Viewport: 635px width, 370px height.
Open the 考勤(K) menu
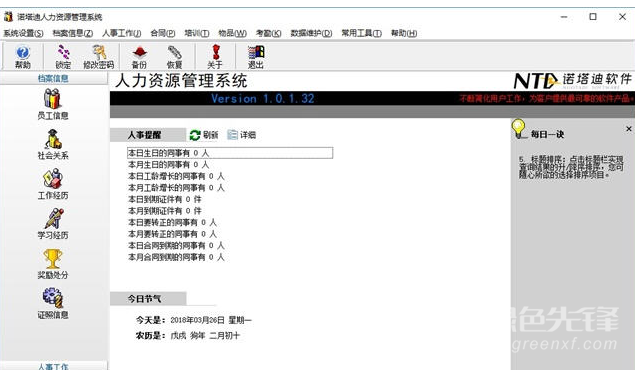(x=268, y=33)
